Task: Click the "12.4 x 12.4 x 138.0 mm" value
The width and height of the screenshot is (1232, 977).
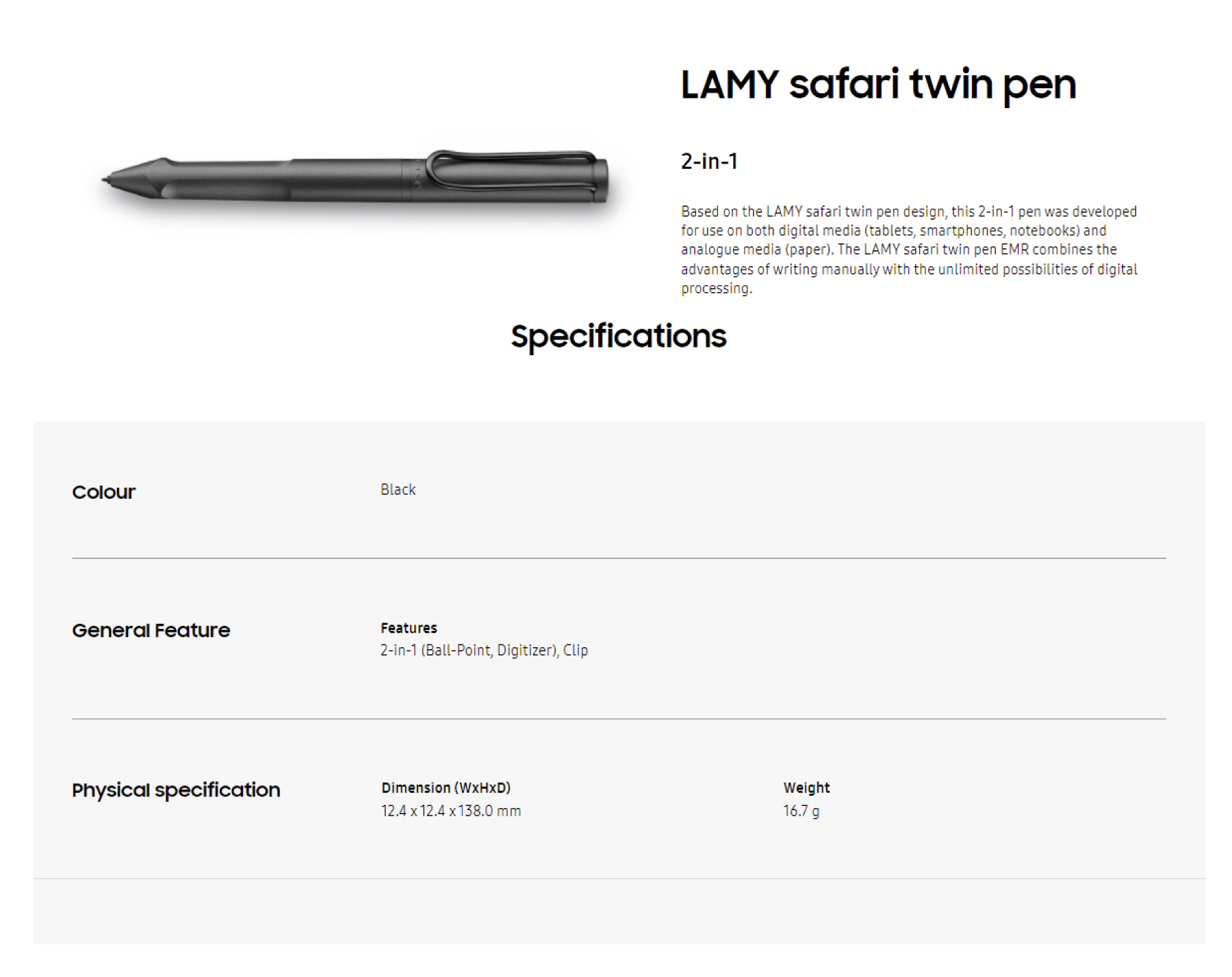Action: 450,811
